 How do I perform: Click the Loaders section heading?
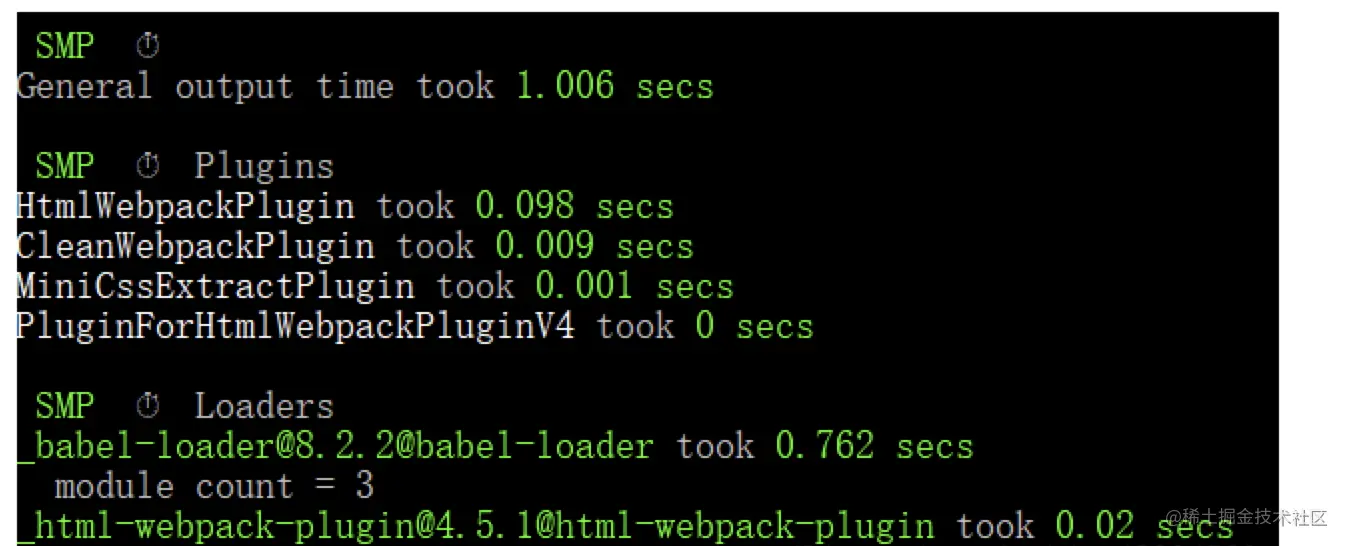[x=264, y=406]
